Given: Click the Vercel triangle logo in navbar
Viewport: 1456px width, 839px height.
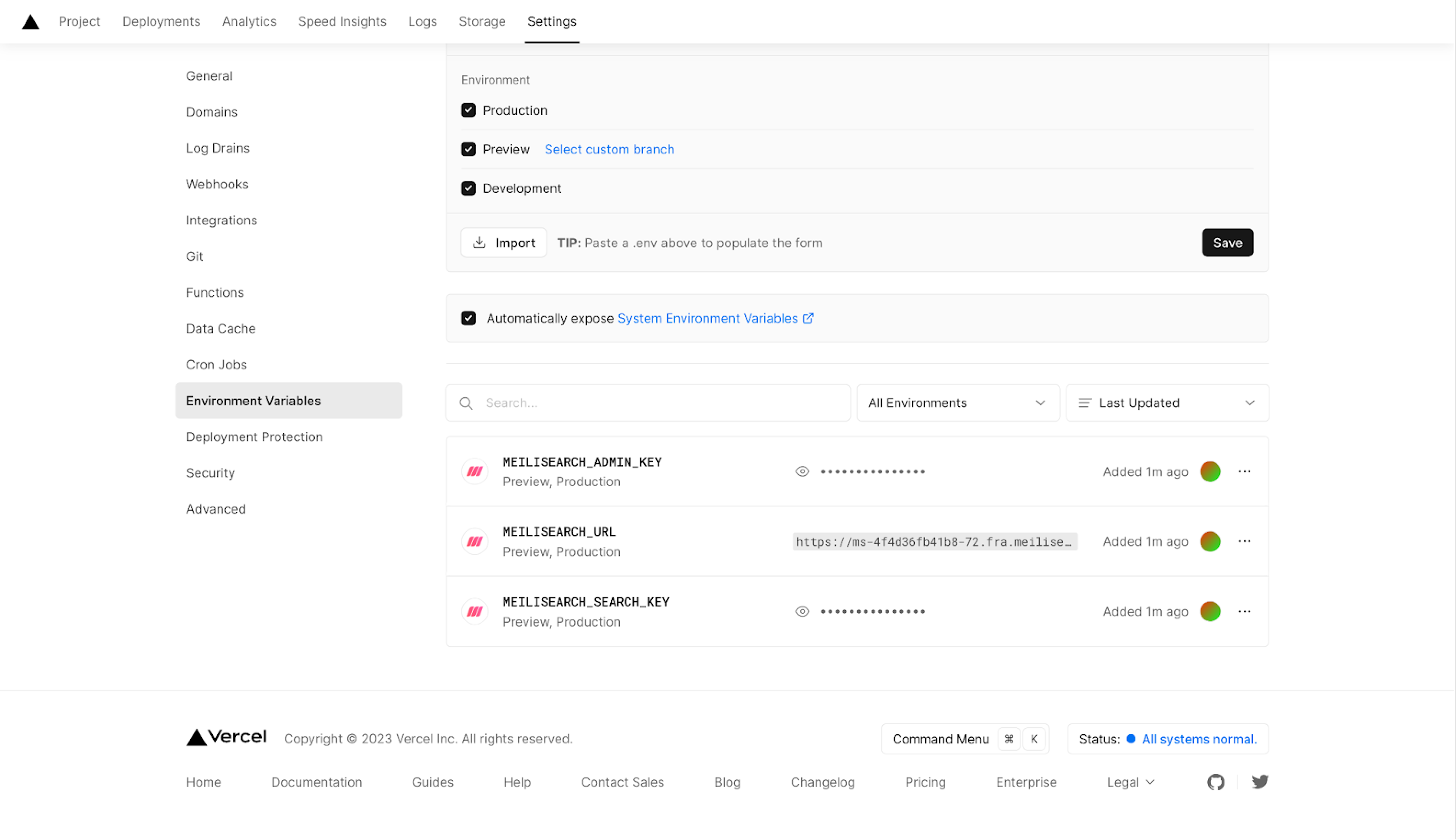Looking at the screenshot, I should click(30, 22).
